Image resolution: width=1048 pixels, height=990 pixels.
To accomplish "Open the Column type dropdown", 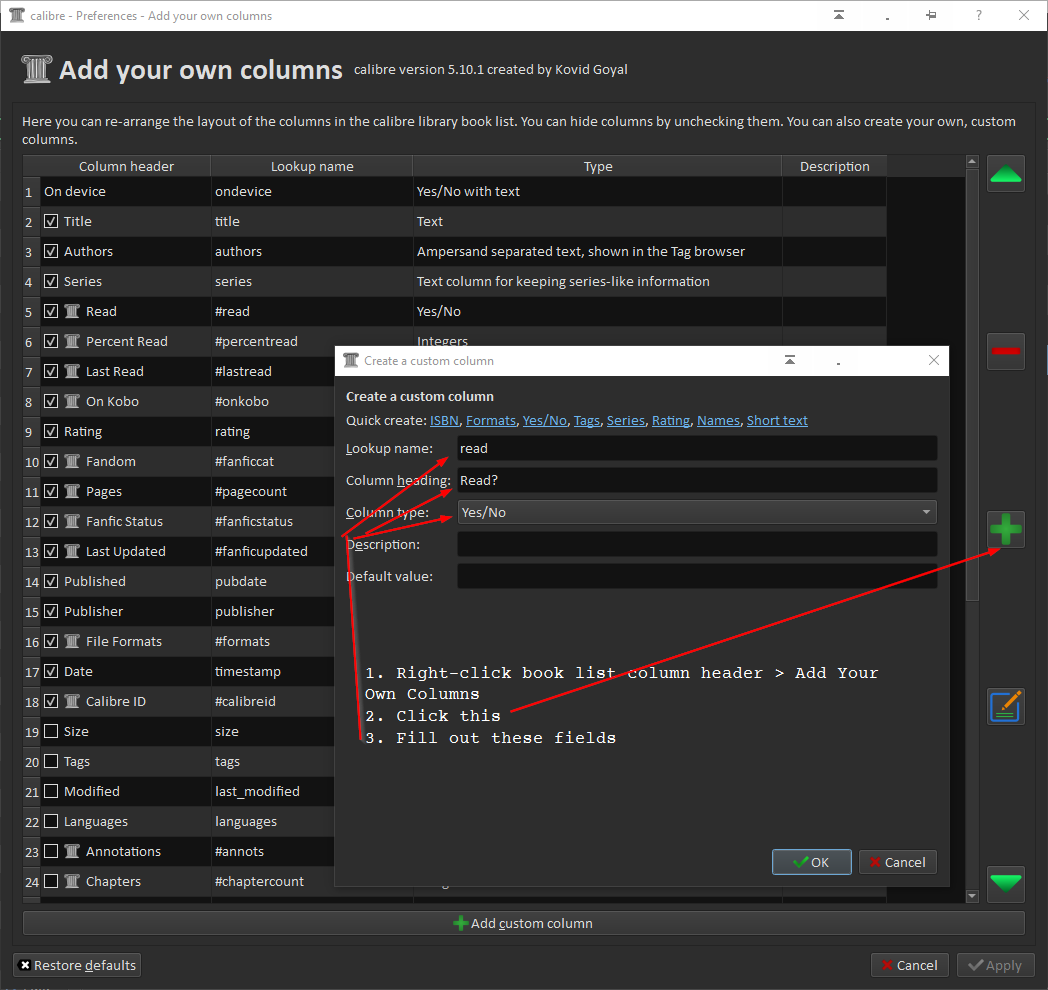I will 697,512.
